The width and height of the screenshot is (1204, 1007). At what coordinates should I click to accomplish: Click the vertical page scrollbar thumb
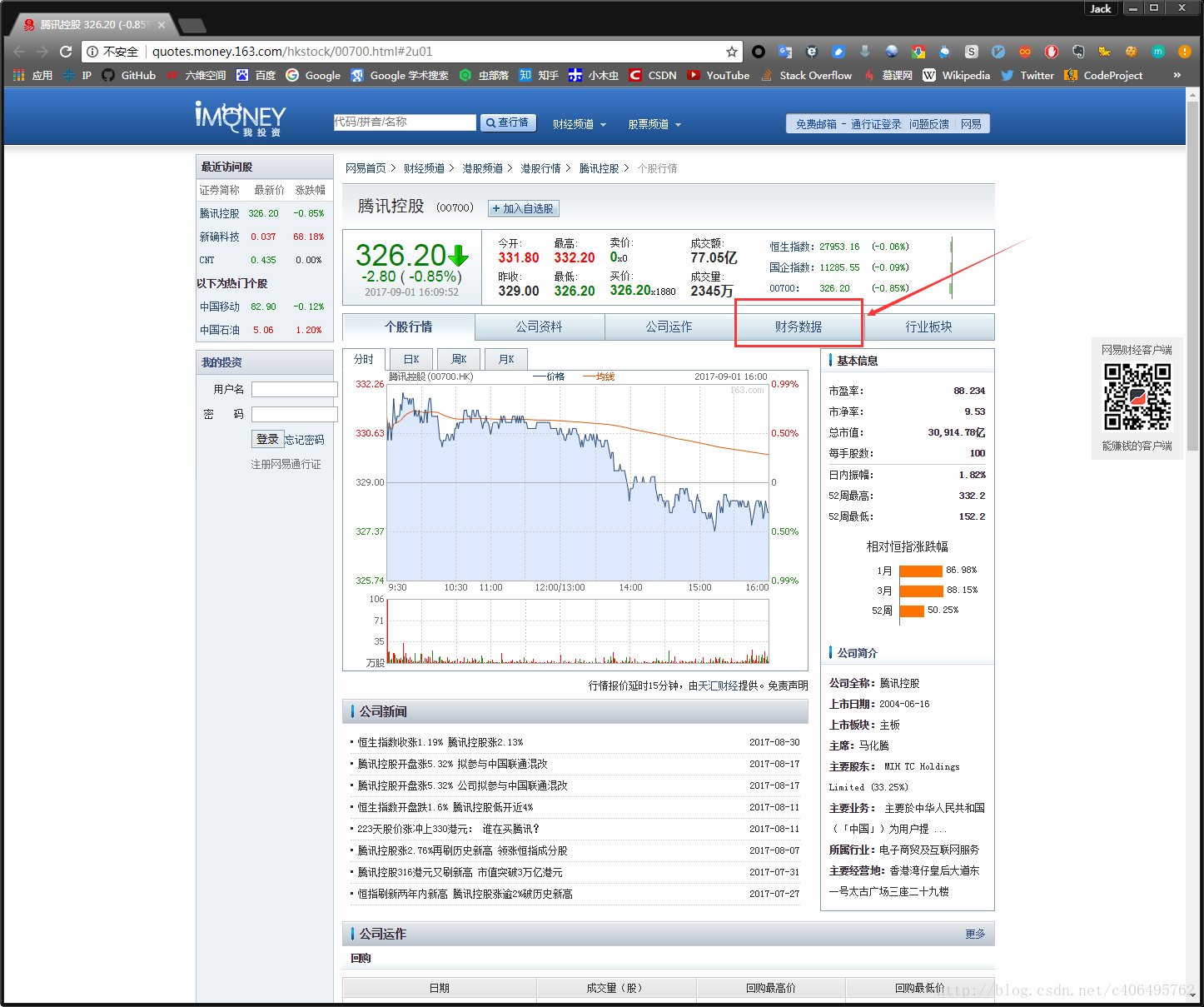1193,277
